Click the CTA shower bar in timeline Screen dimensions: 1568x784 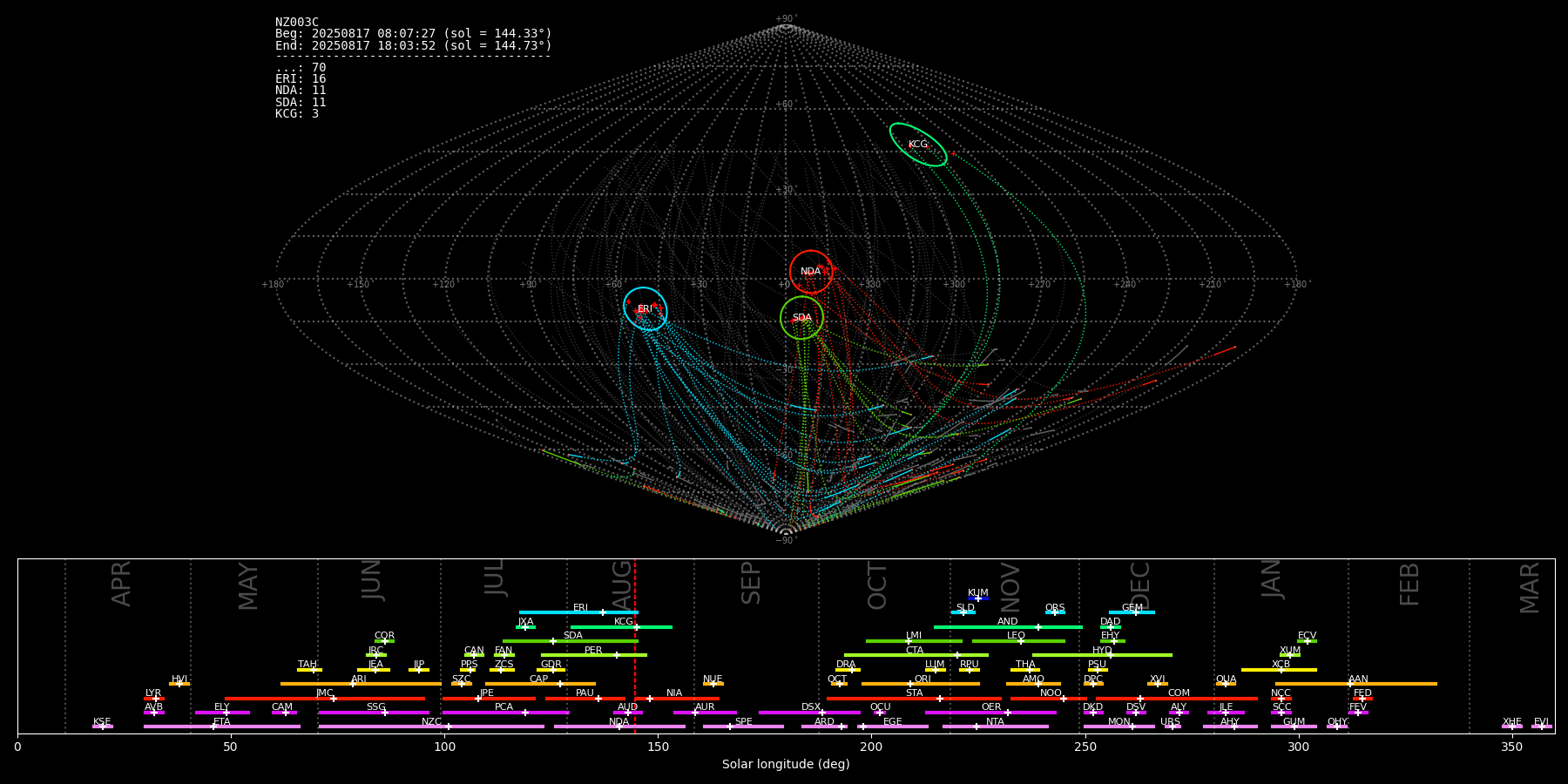916,655
